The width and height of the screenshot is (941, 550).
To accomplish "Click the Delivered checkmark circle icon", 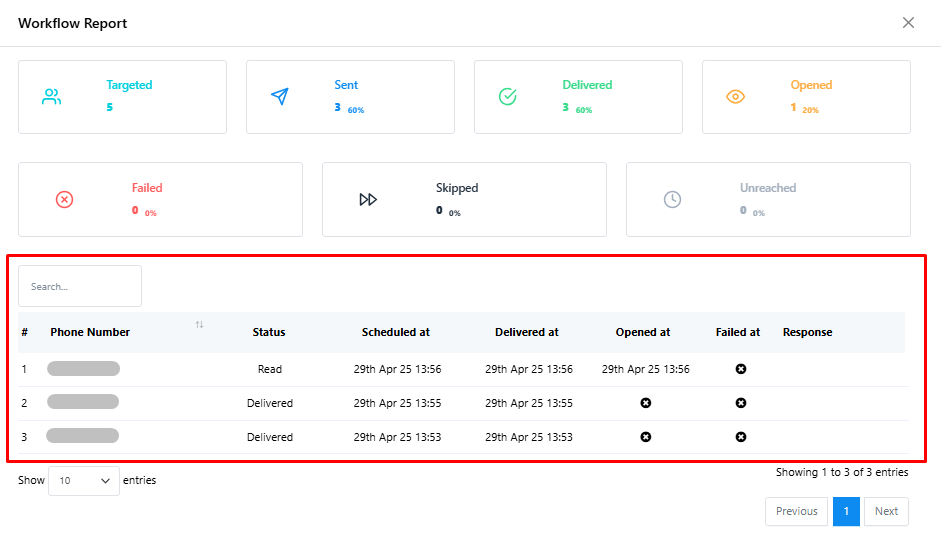I will [x=508, y=96].
